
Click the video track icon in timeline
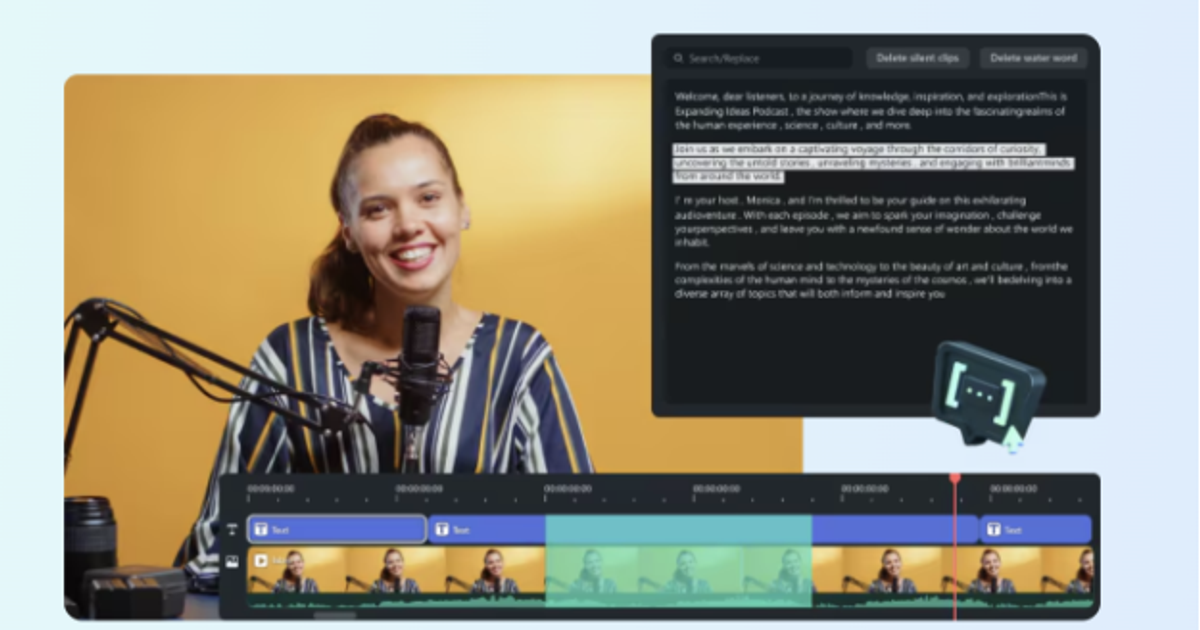tap(232, 562)
